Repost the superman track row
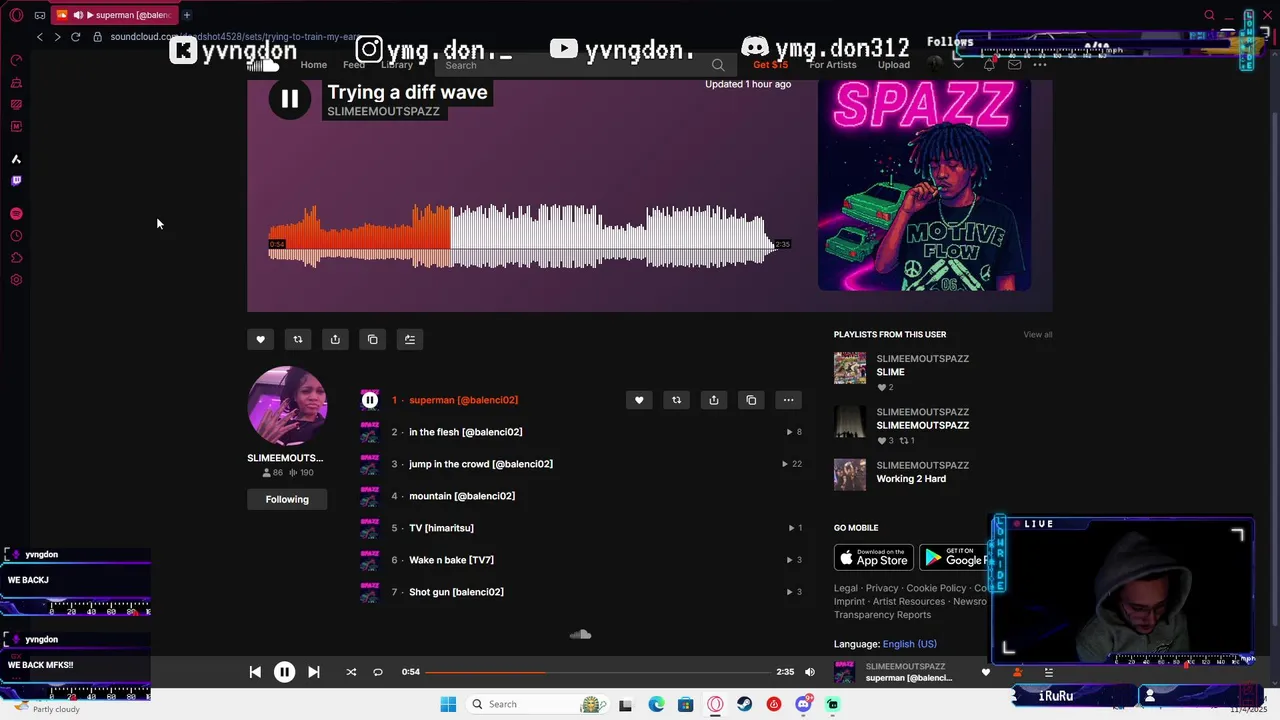The image size is (1280, 720). [676, 400]
